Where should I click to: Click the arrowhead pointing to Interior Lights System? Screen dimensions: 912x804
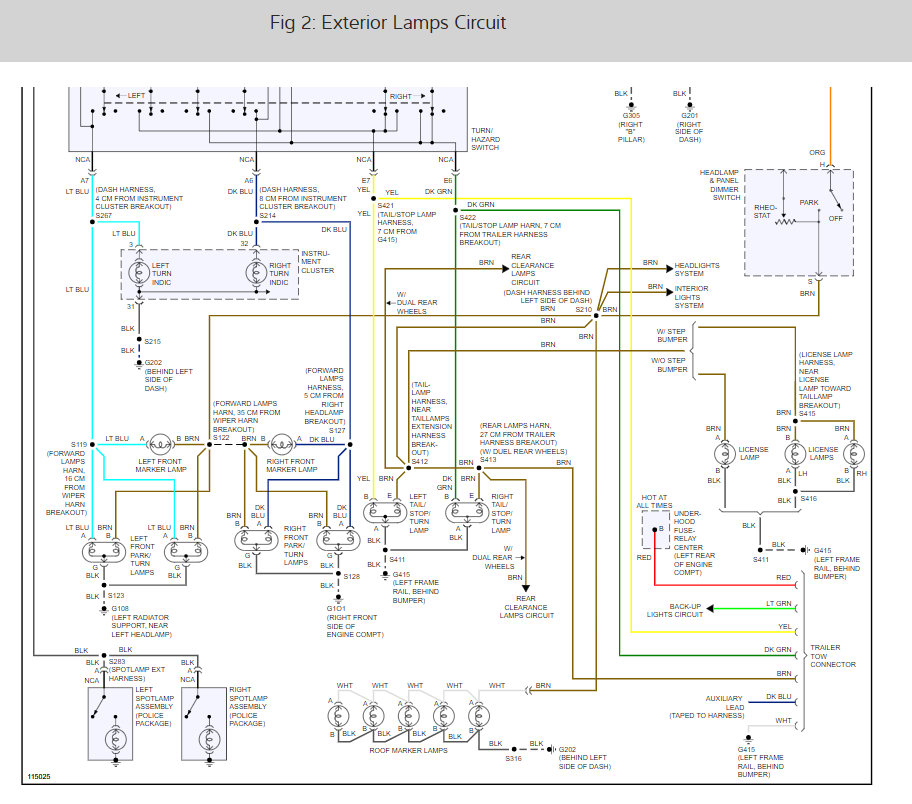pos(670,293)
